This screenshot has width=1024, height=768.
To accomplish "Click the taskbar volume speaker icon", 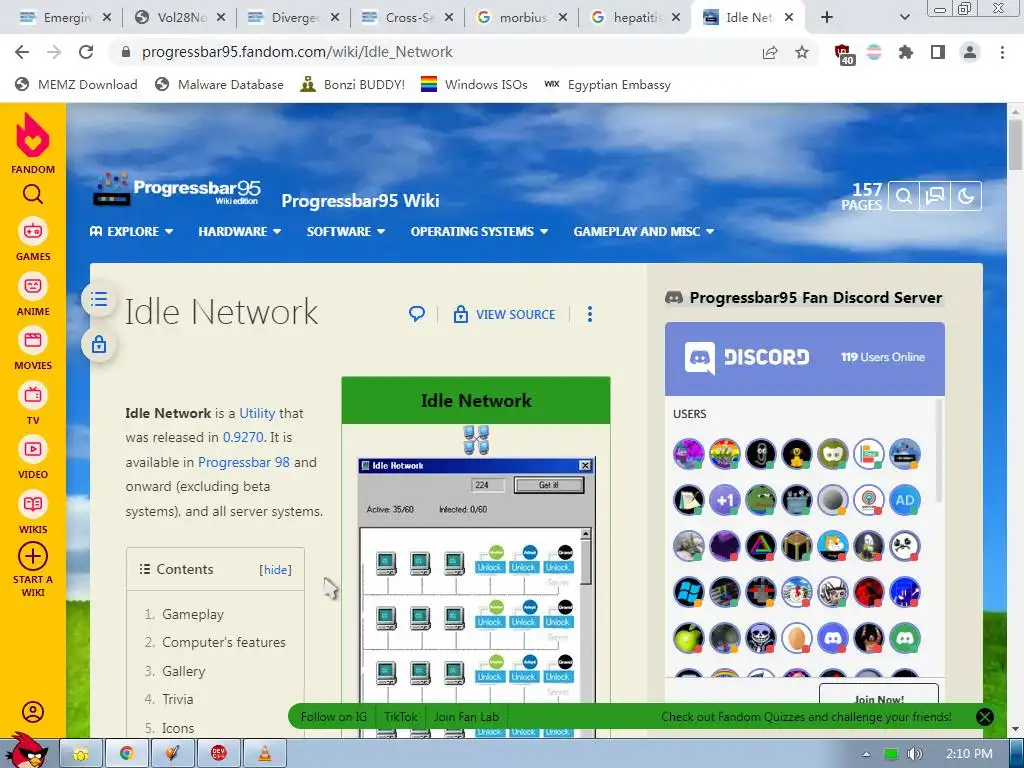I will coord(914,754).
